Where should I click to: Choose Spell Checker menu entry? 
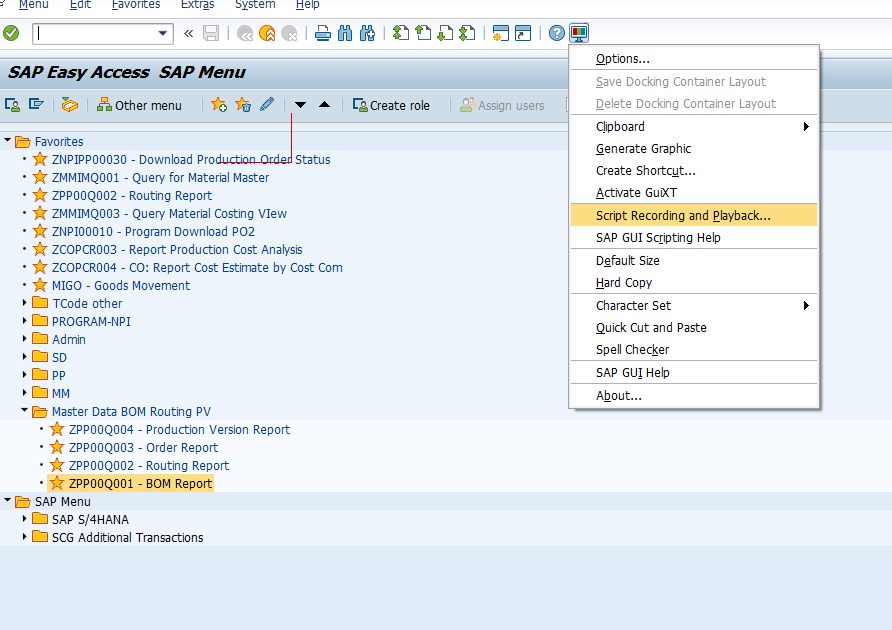coord(693,349)
